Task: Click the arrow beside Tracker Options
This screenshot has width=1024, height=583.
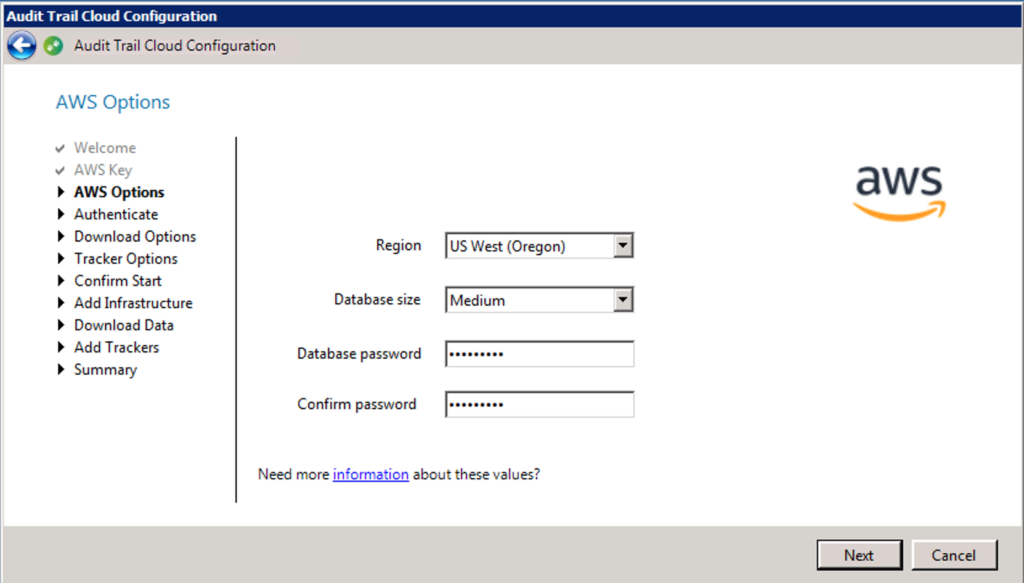Action: point(61,259)
